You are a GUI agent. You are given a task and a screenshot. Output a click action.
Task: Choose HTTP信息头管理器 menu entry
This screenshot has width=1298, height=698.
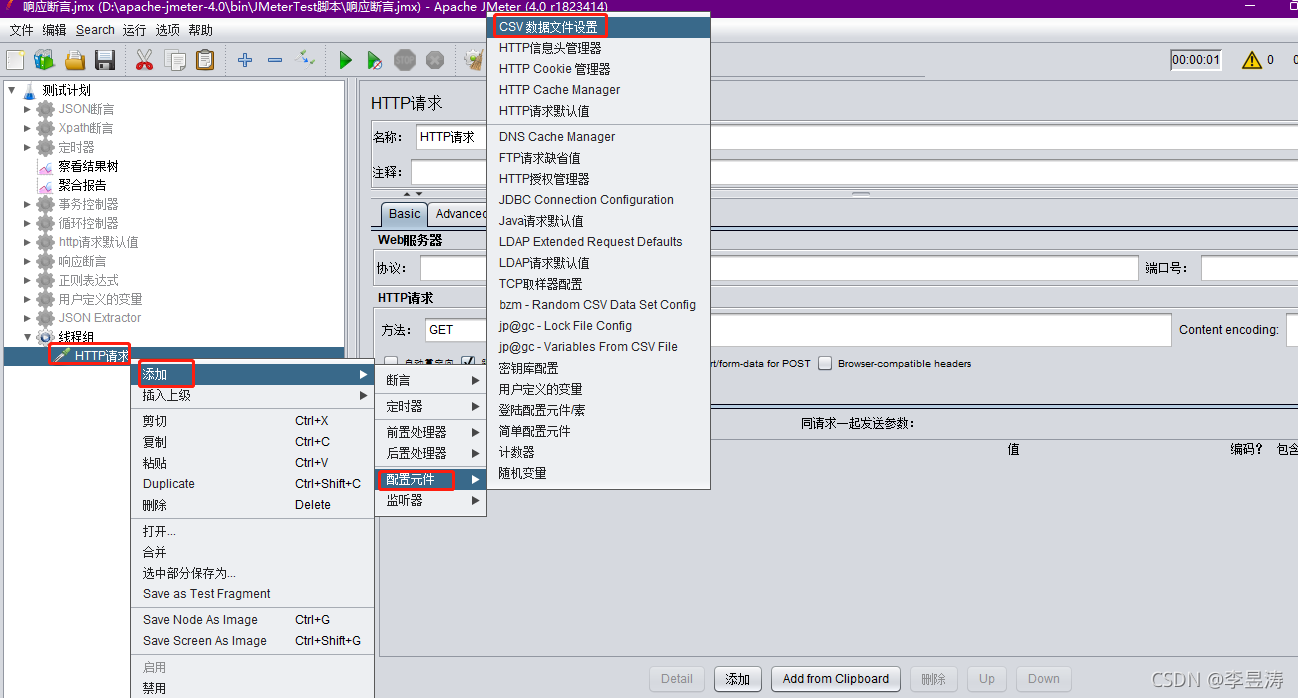(x=599, y=48)
